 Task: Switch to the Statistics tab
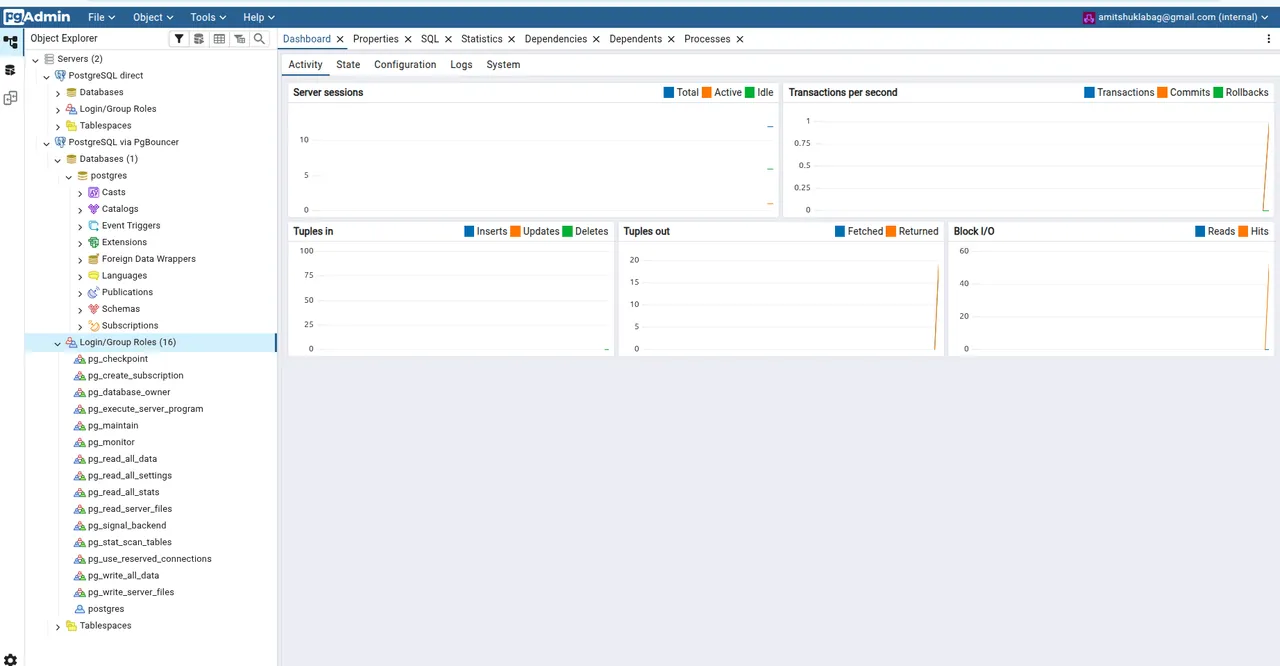click(481, 39)
